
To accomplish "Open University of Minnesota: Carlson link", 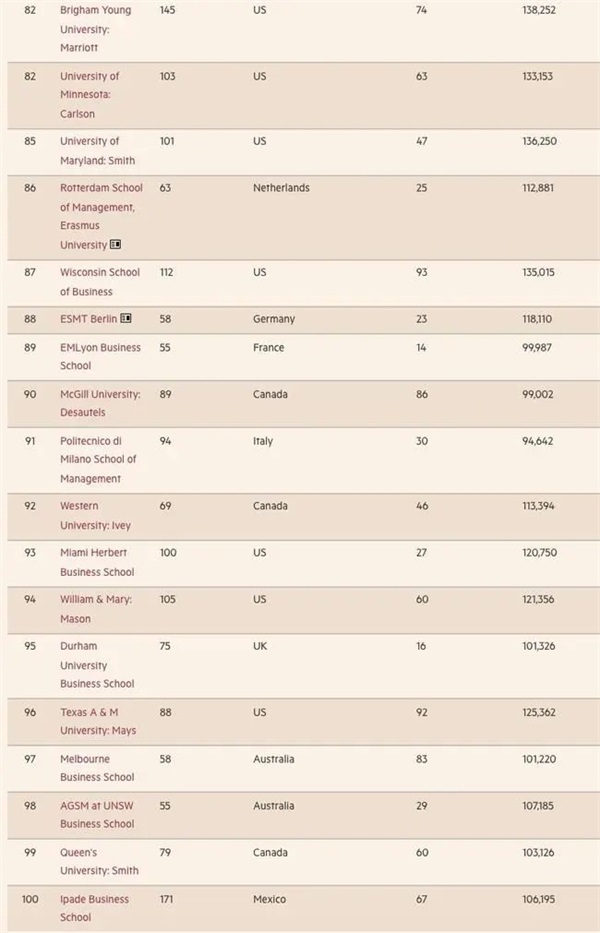I will coord(89,95).
